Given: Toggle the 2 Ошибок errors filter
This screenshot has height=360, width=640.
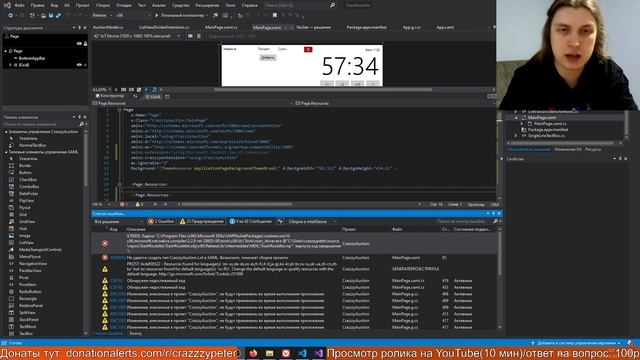Looking at the screenshot, I should [161, 221].
